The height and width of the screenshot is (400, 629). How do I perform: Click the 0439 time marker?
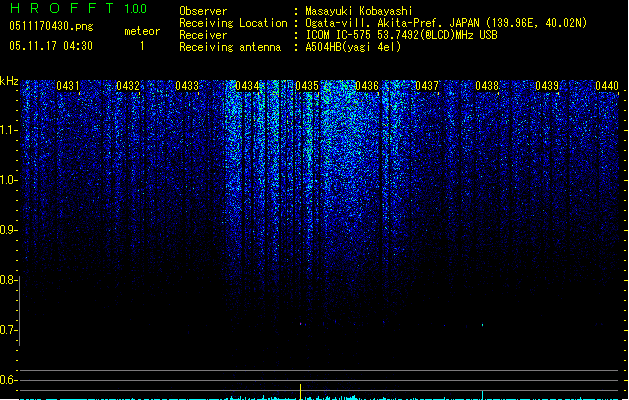click(x=547, y=86)
